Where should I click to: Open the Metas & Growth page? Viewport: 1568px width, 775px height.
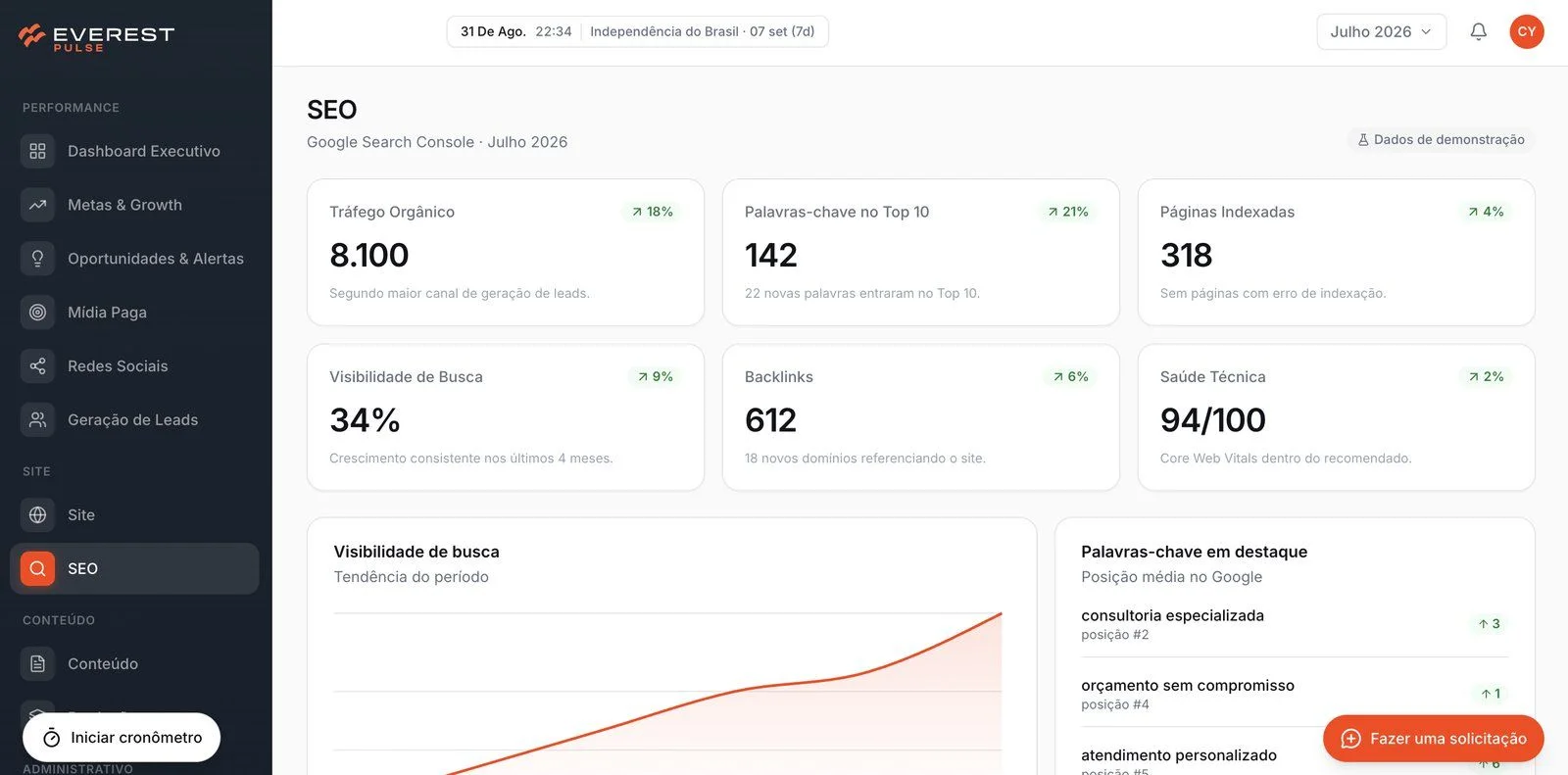coord(134,205)
